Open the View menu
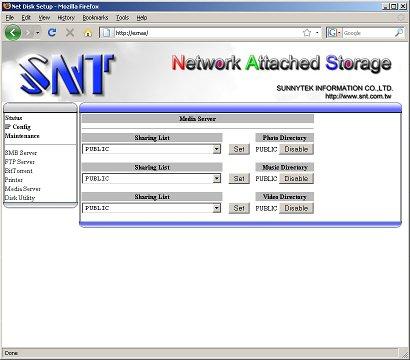 coord(44,18)
